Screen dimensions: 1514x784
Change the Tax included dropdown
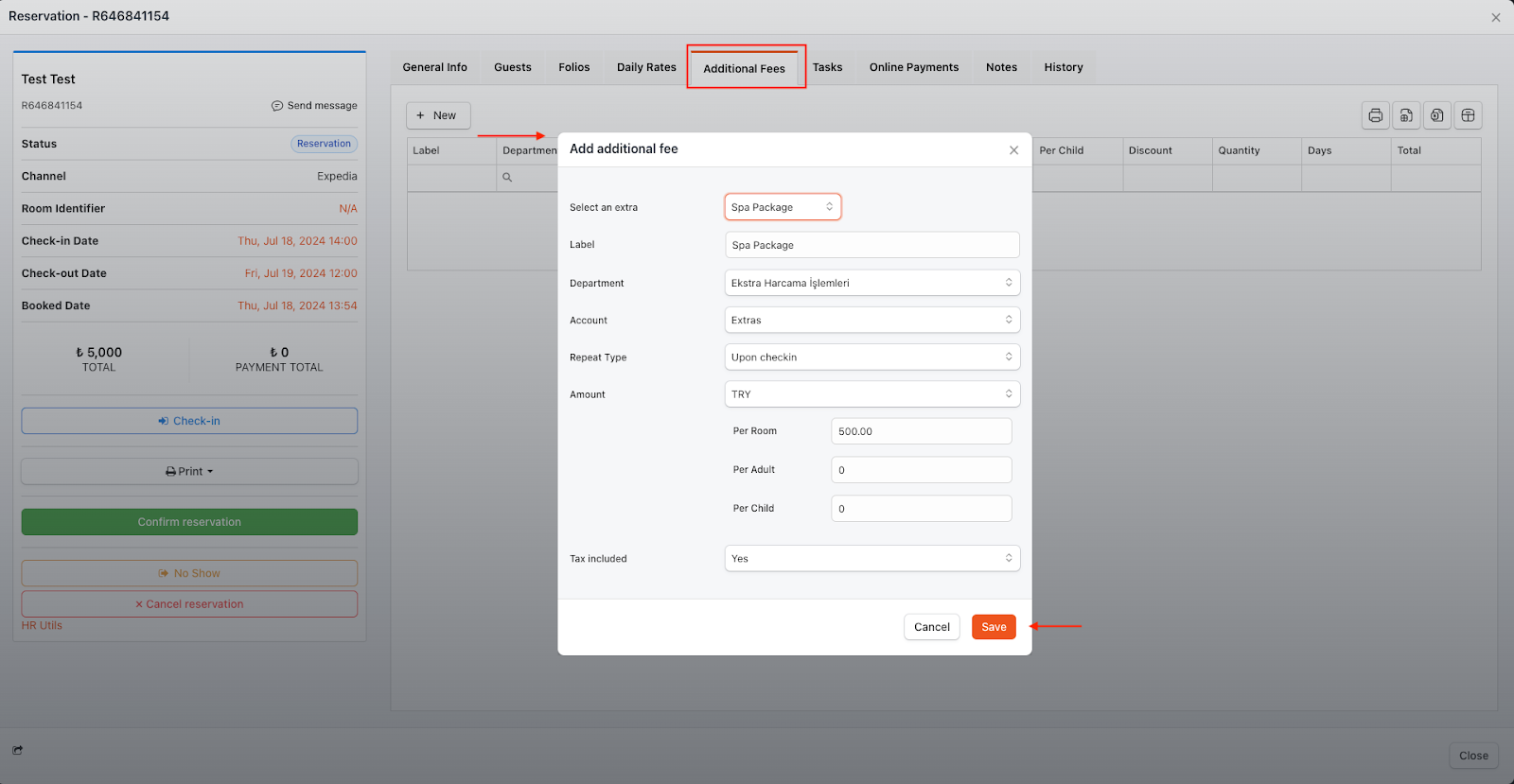(x=871, y=559)
